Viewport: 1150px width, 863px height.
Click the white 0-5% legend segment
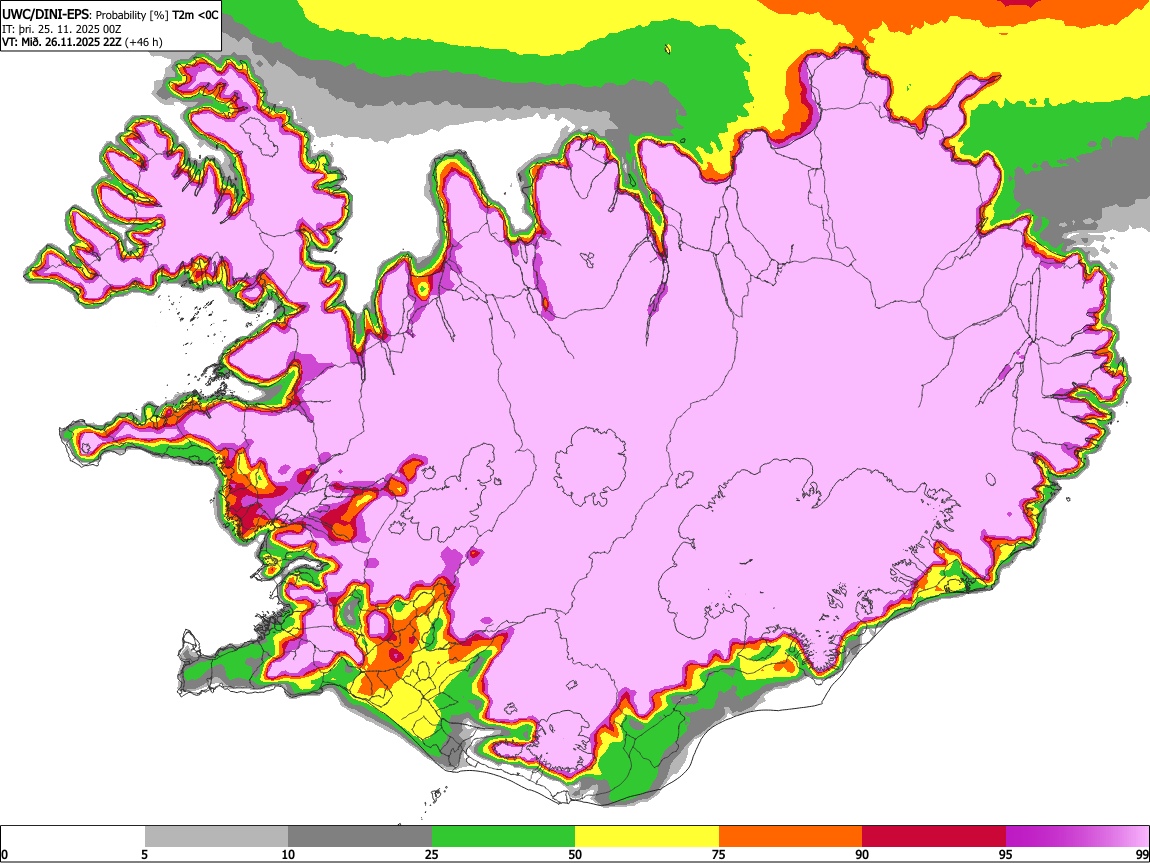pos(73,837)
